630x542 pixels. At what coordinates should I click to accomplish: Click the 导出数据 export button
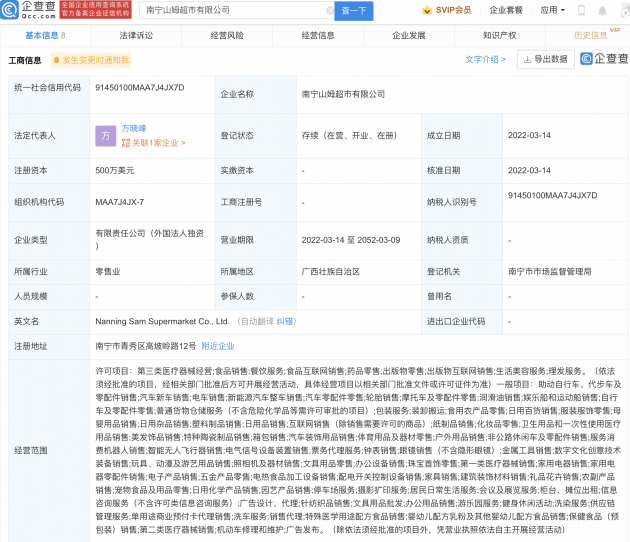[546, 59]
